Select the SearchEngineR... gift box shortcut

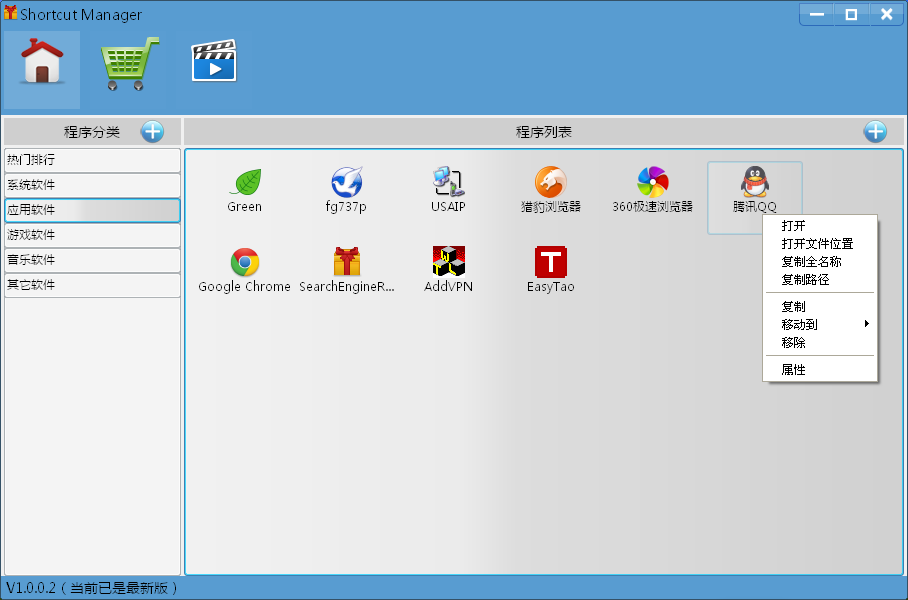tap(346, 270)
